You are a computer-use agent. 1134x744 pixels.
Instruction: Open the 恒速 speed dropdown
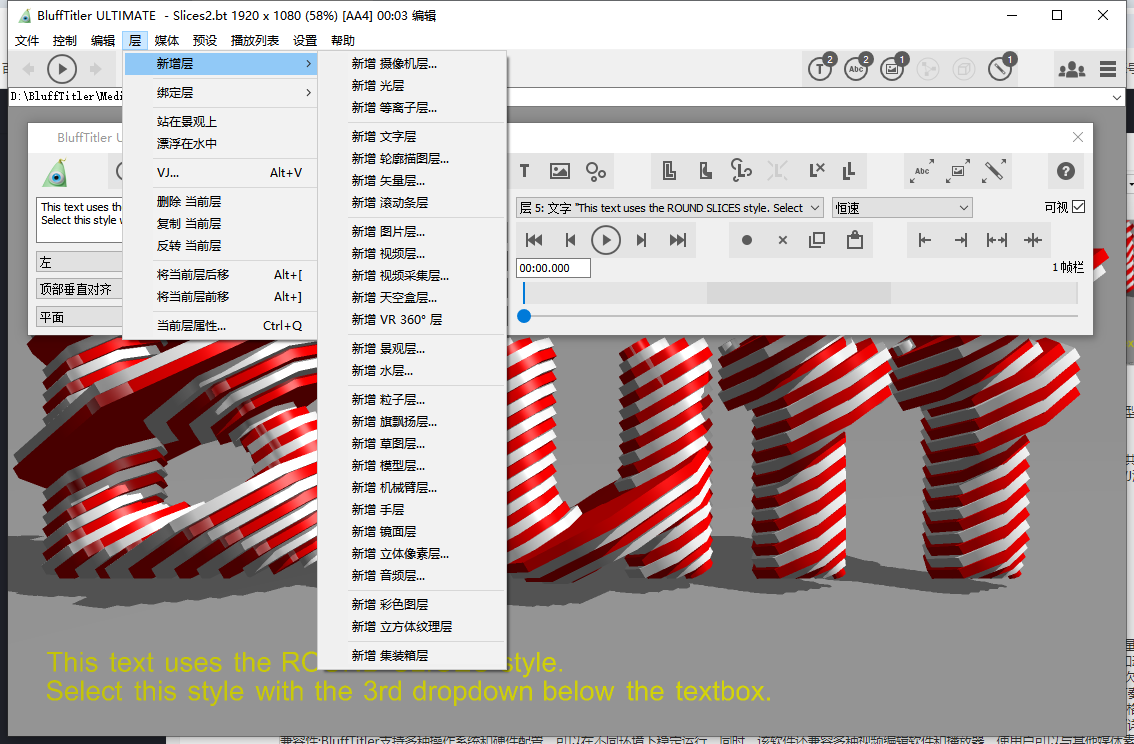902,208
